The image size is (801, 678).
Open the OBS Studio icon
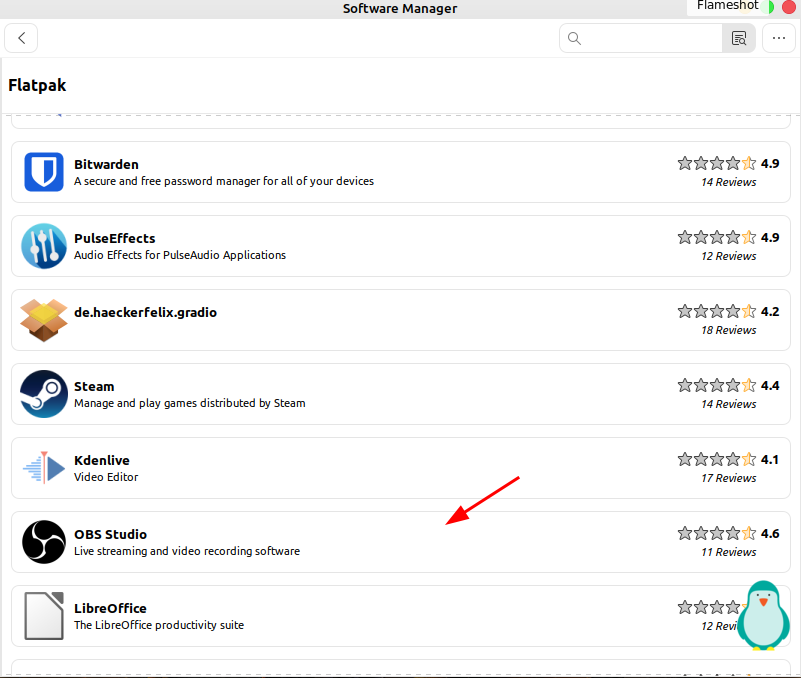[44, 542]
